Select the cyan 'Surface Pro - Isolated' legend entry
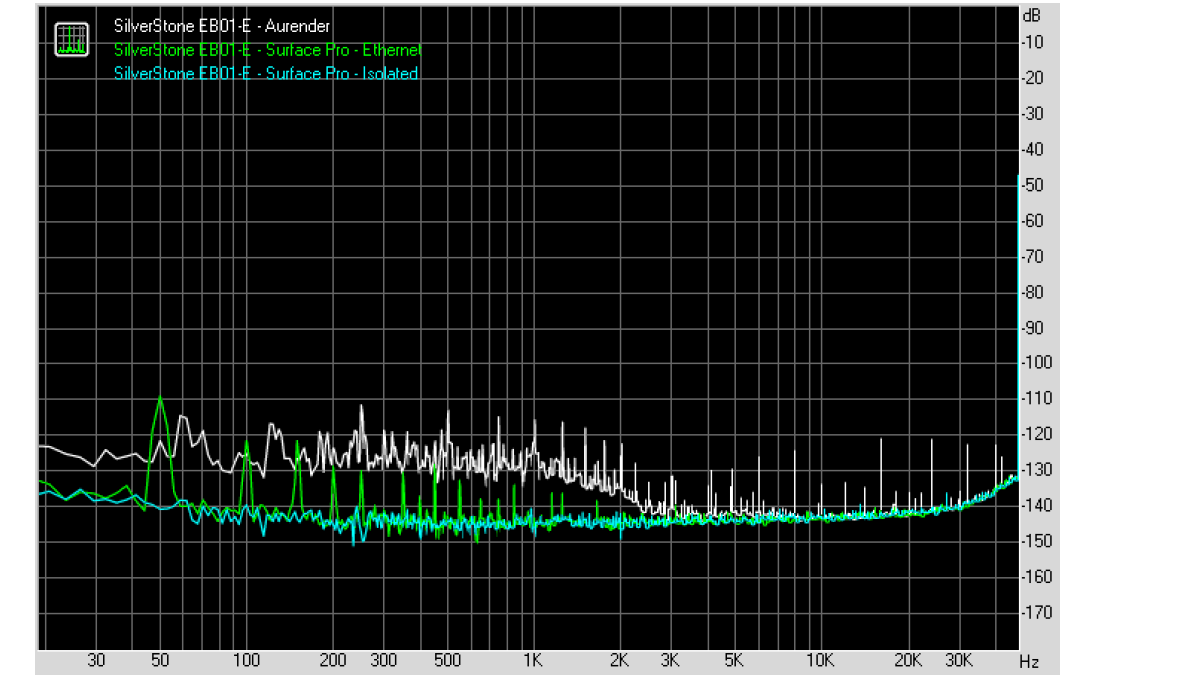Image resolution: width=1200 pixels, height=675 pixels. coord(266,74)
